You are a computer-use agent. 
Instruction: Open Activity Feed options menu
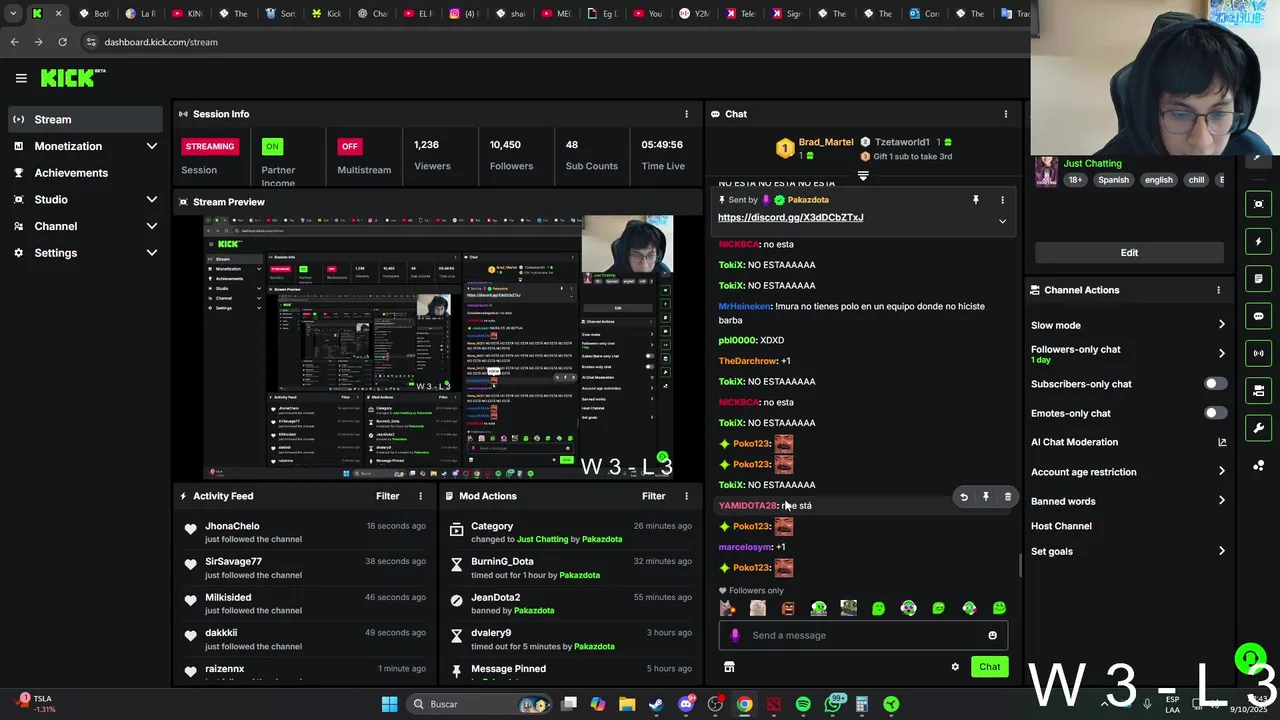(420, 496)
